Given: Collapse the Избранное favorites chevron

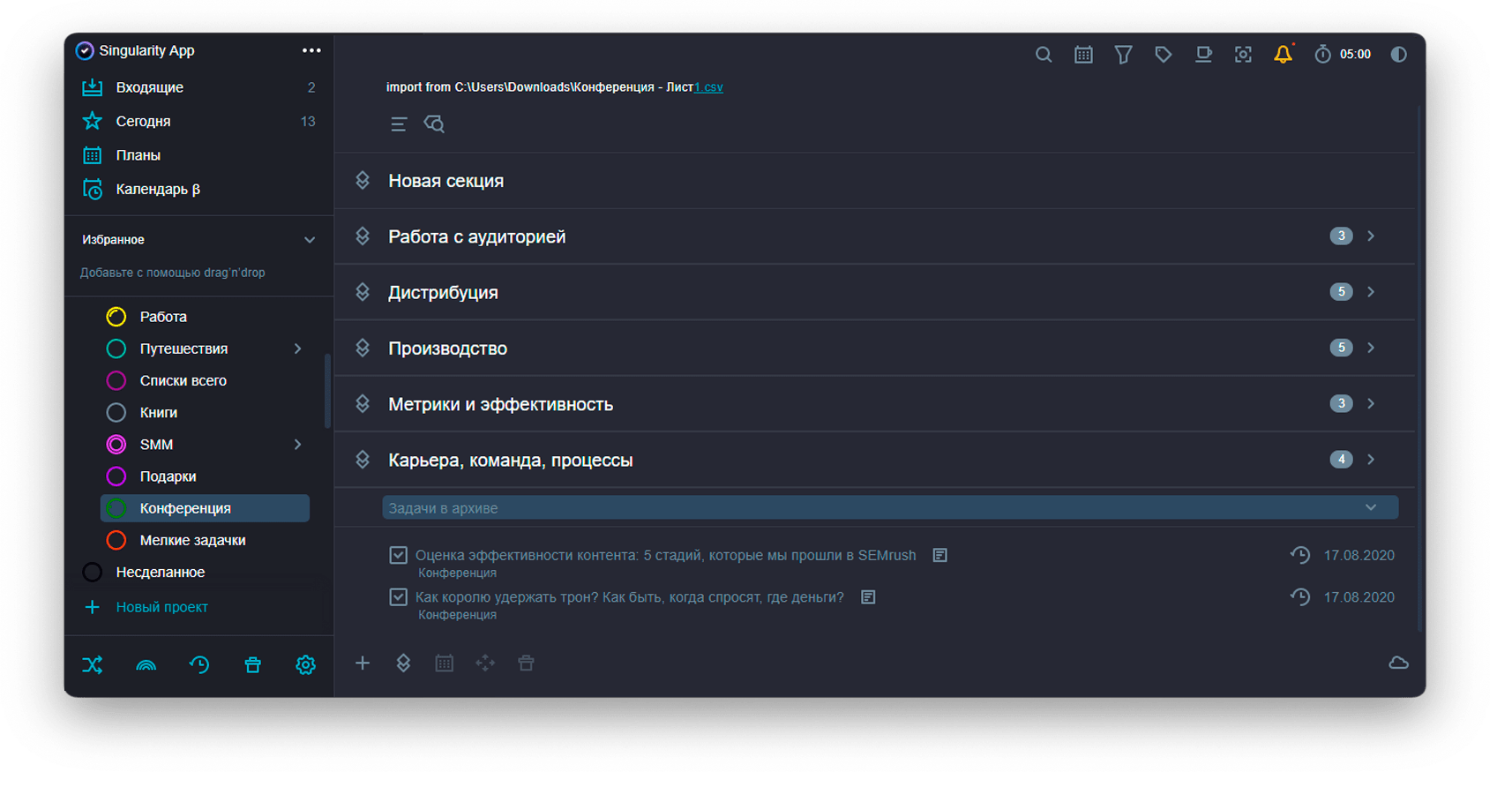Looking at the screenshot, I should [310, 240].
